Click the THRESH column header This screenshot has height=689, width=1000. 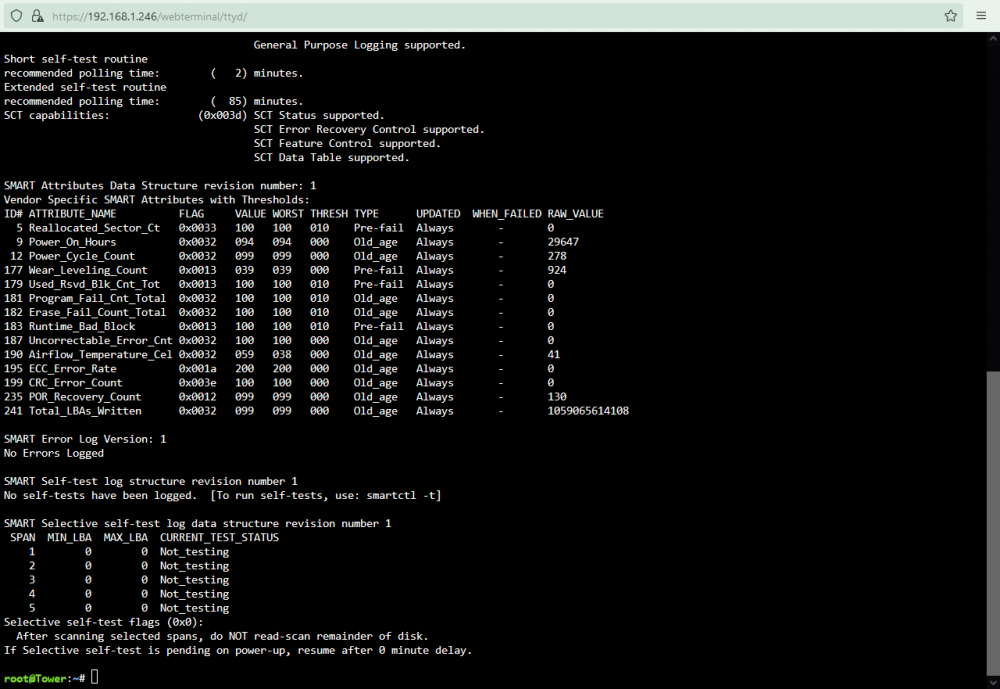(329, 214)
